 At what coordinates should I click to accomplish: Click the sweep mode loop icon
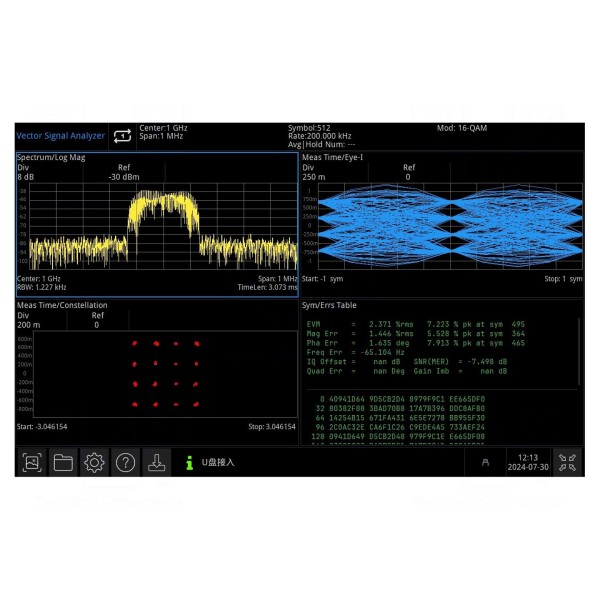coord(122,136)
